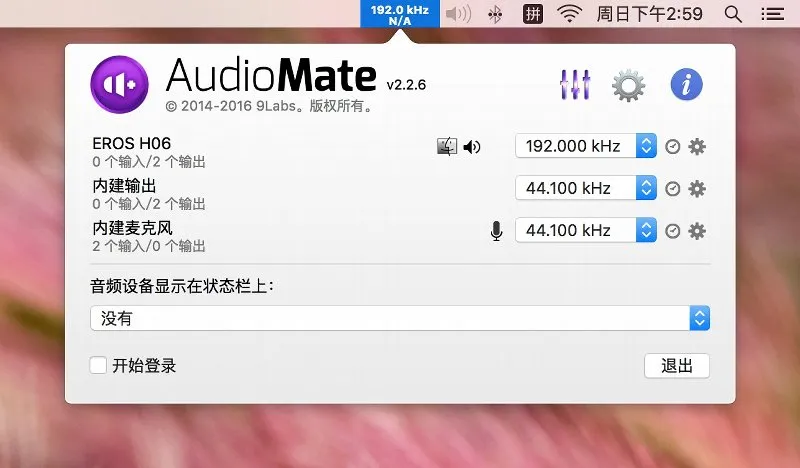Click 2 个输入/0 个输出 text
800x468 pixels.
click(x=149, y=246)
